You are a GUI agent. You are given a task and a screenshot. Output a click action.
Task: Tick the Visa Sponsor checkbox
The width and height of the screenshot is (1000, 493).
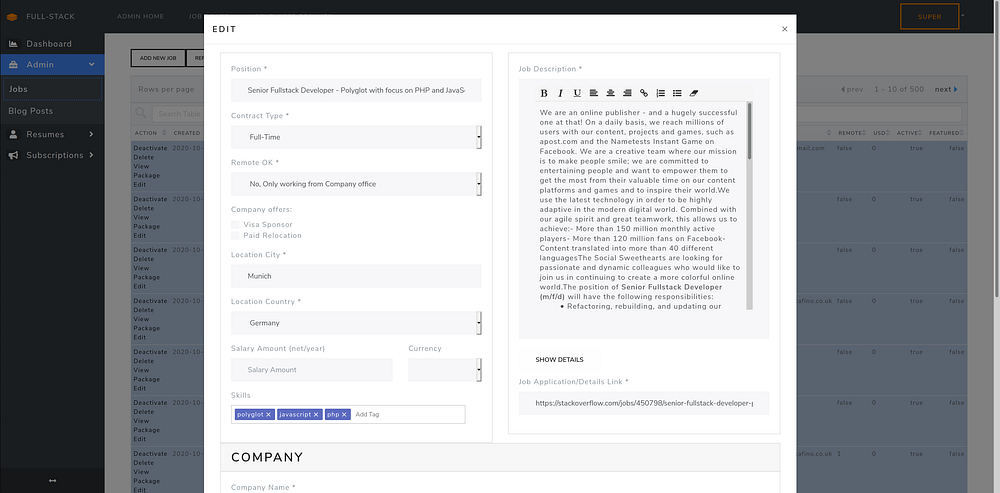235,224
